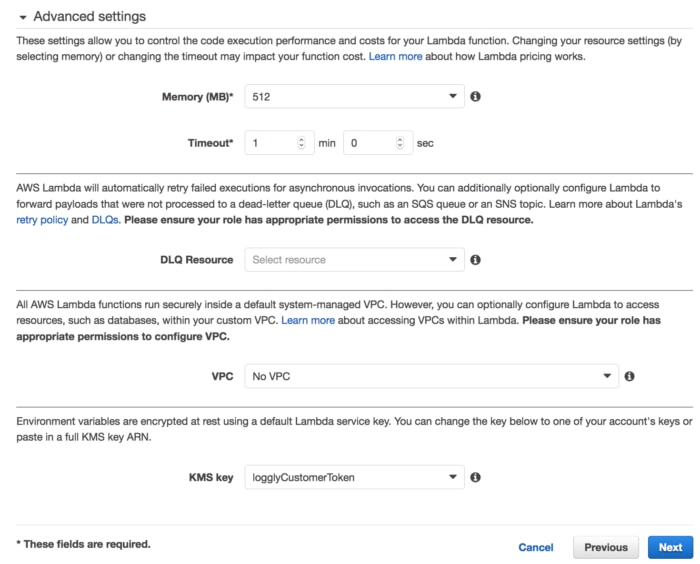This screenshot has height=564, width=700.
Task: Click the info icon next to Memory
Action: point(476,97)
